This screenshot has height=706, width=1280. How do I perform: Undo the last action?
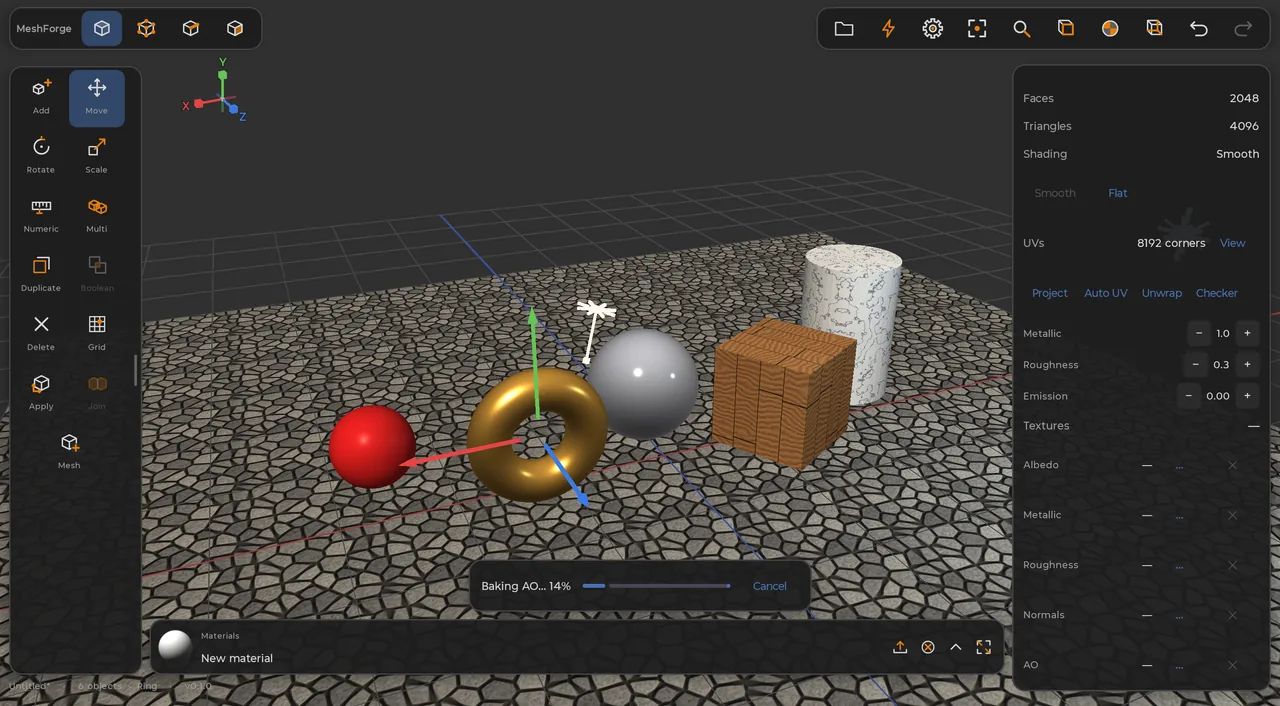click(1199, 29)
